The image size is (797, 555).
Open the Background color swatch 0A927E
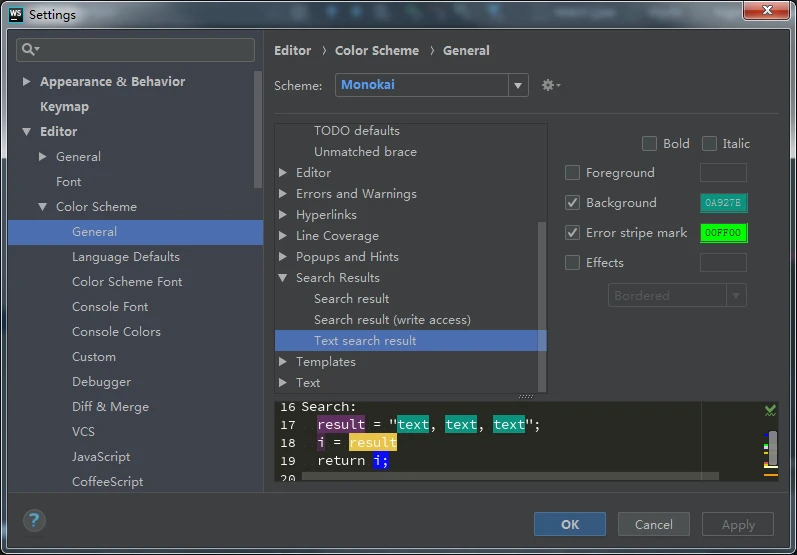point(723,203)
